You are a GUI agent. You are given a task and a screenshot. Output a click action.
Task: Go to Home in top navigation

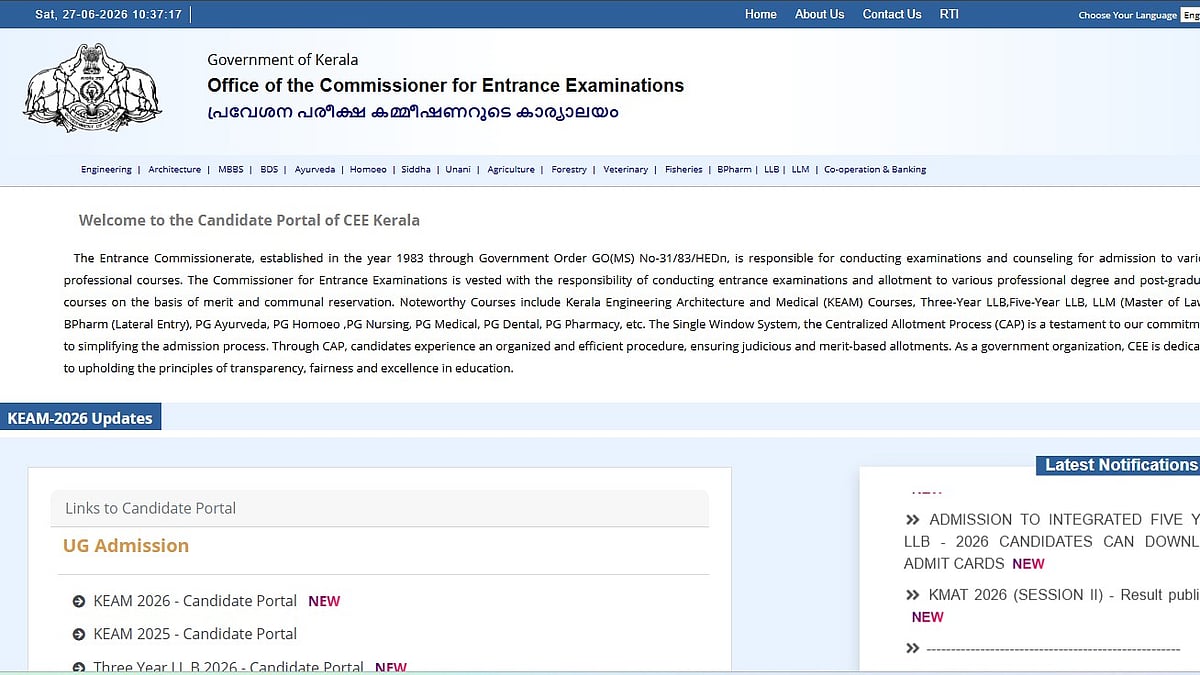tap(761, 14)
